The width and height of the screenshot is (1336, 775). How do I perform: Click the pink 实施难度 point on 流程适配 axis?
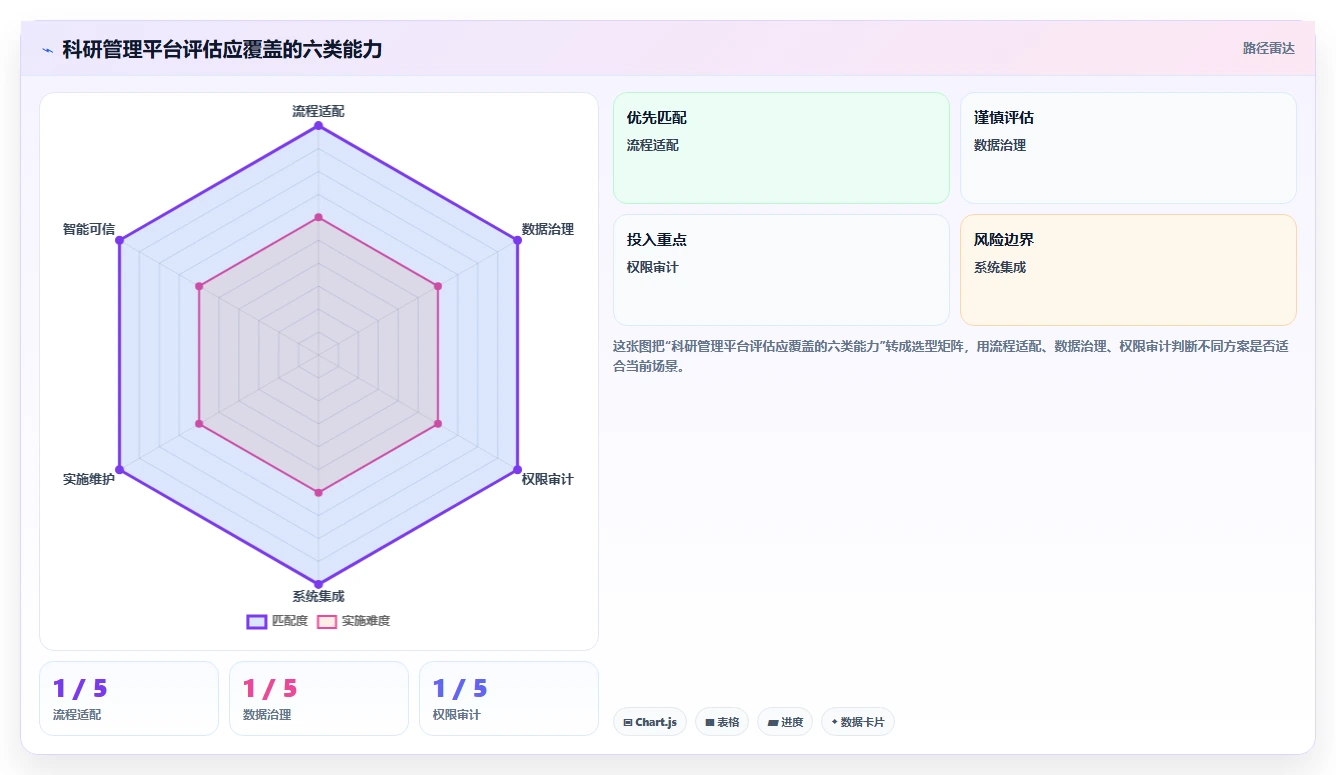point(319,217)
